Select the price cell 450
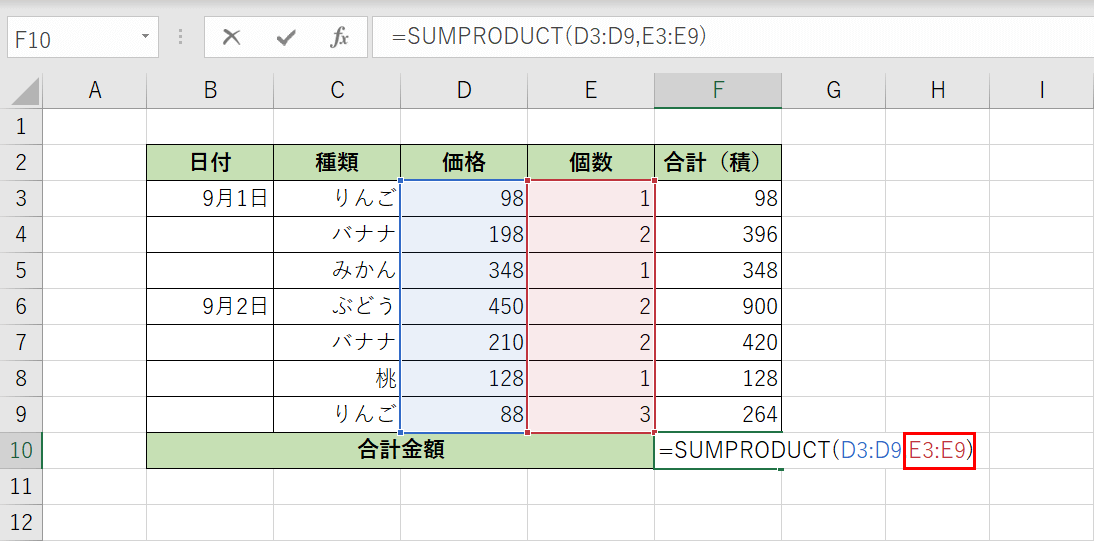Image resolution: width=1094 pixels, height=541 pixels. tap(464, 306)
